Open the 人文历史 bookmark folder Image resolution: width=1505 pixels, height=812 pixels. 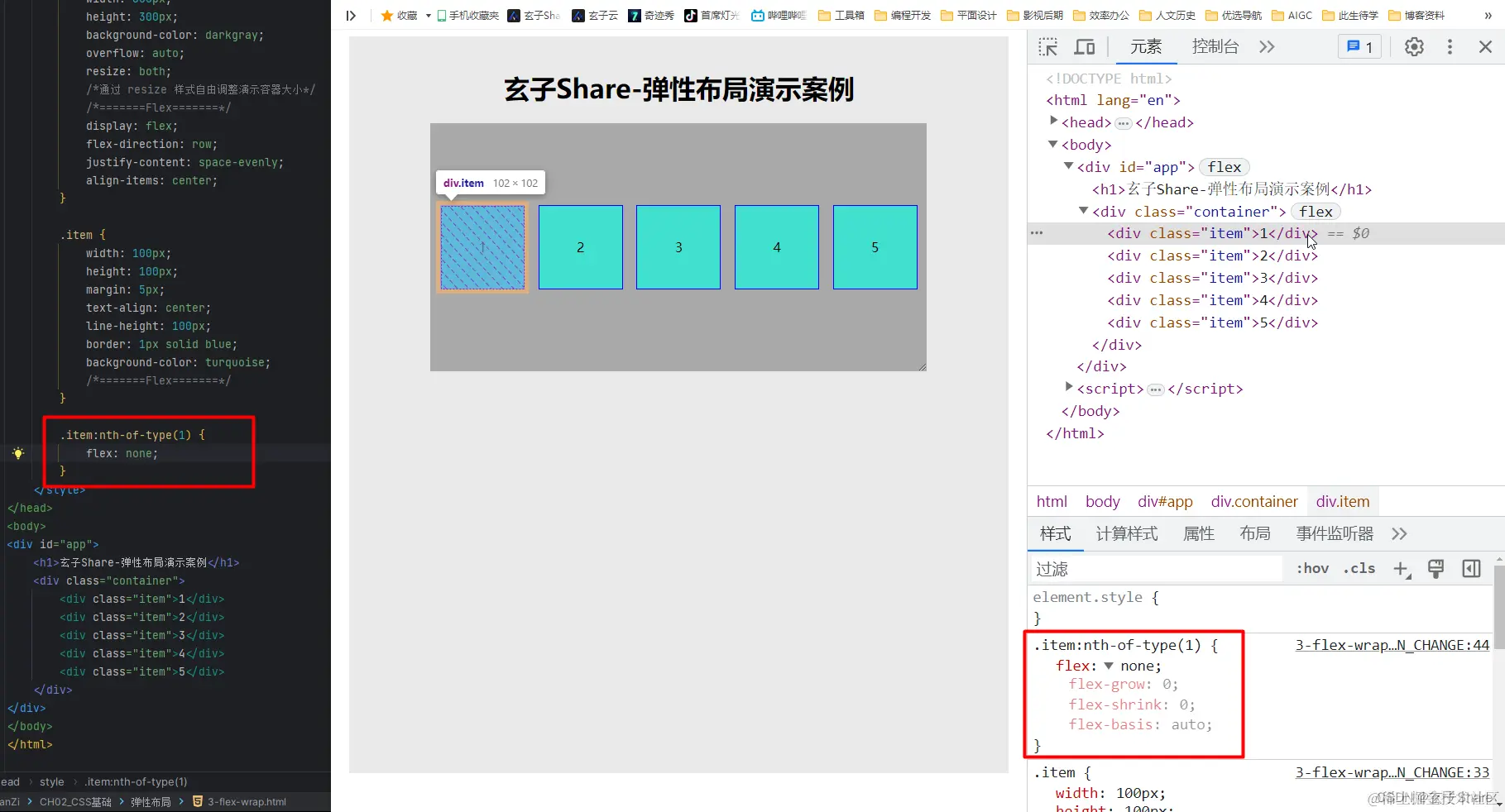click(1167, 15)
